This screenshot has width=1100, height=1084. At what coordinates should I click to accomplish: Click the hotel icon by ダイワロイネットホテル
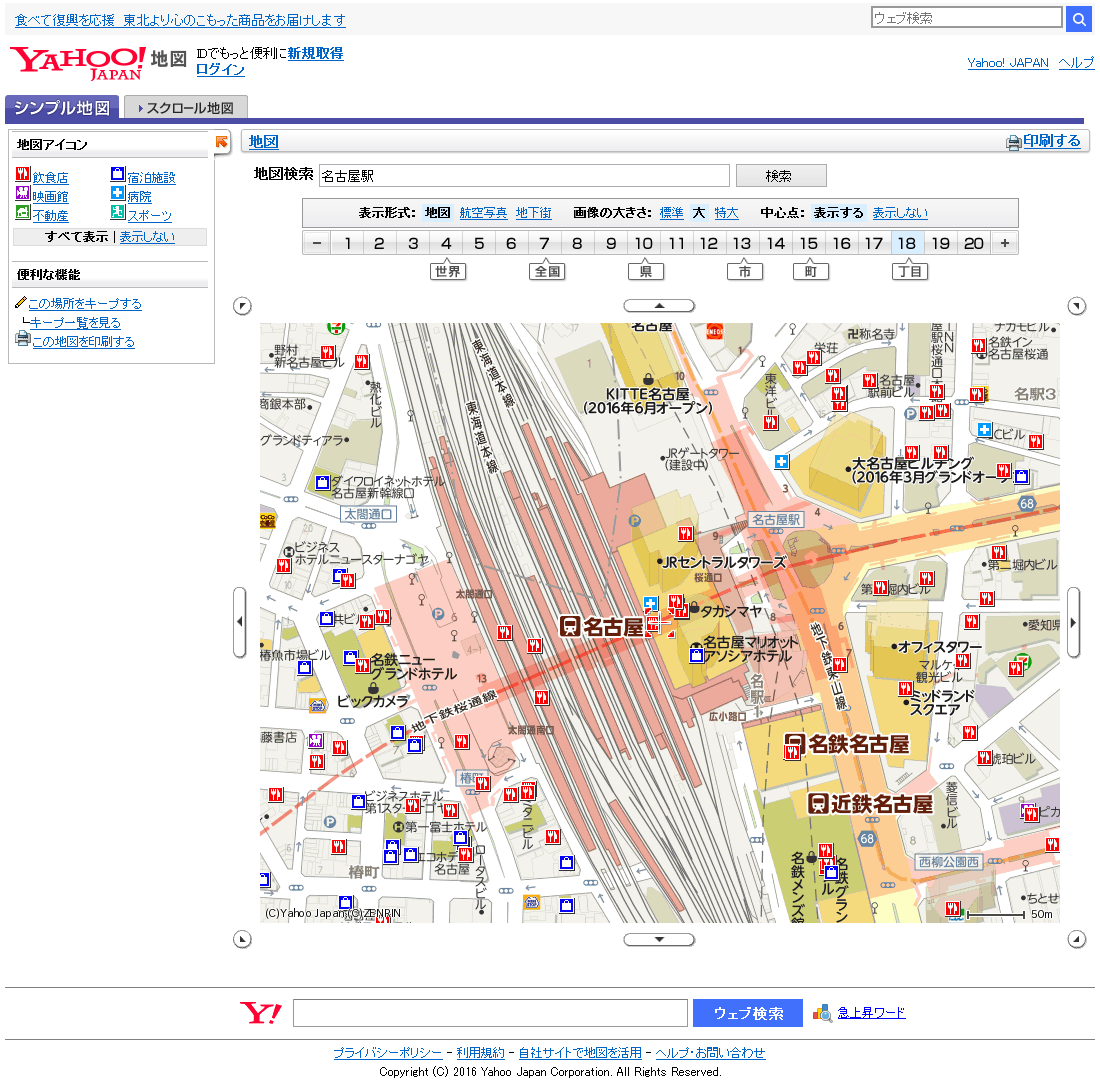click(x=322, y=482)
